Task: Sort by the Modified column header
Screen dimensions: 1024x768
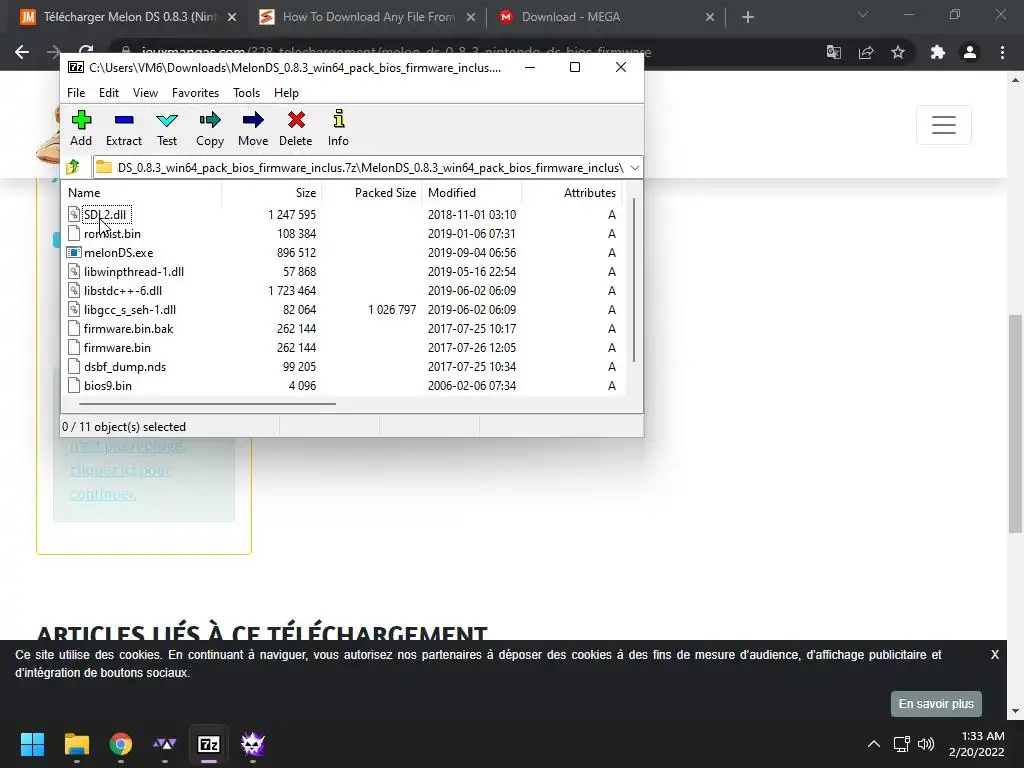Action: tap(471, 193)
